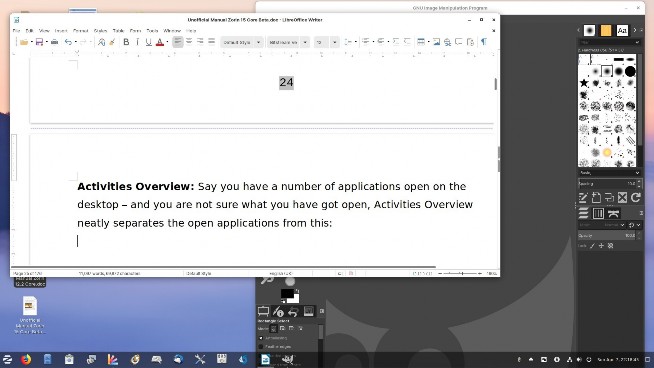Select Replace selection mode in GIMP
654x368 pixels.
[x=274, y=329]
